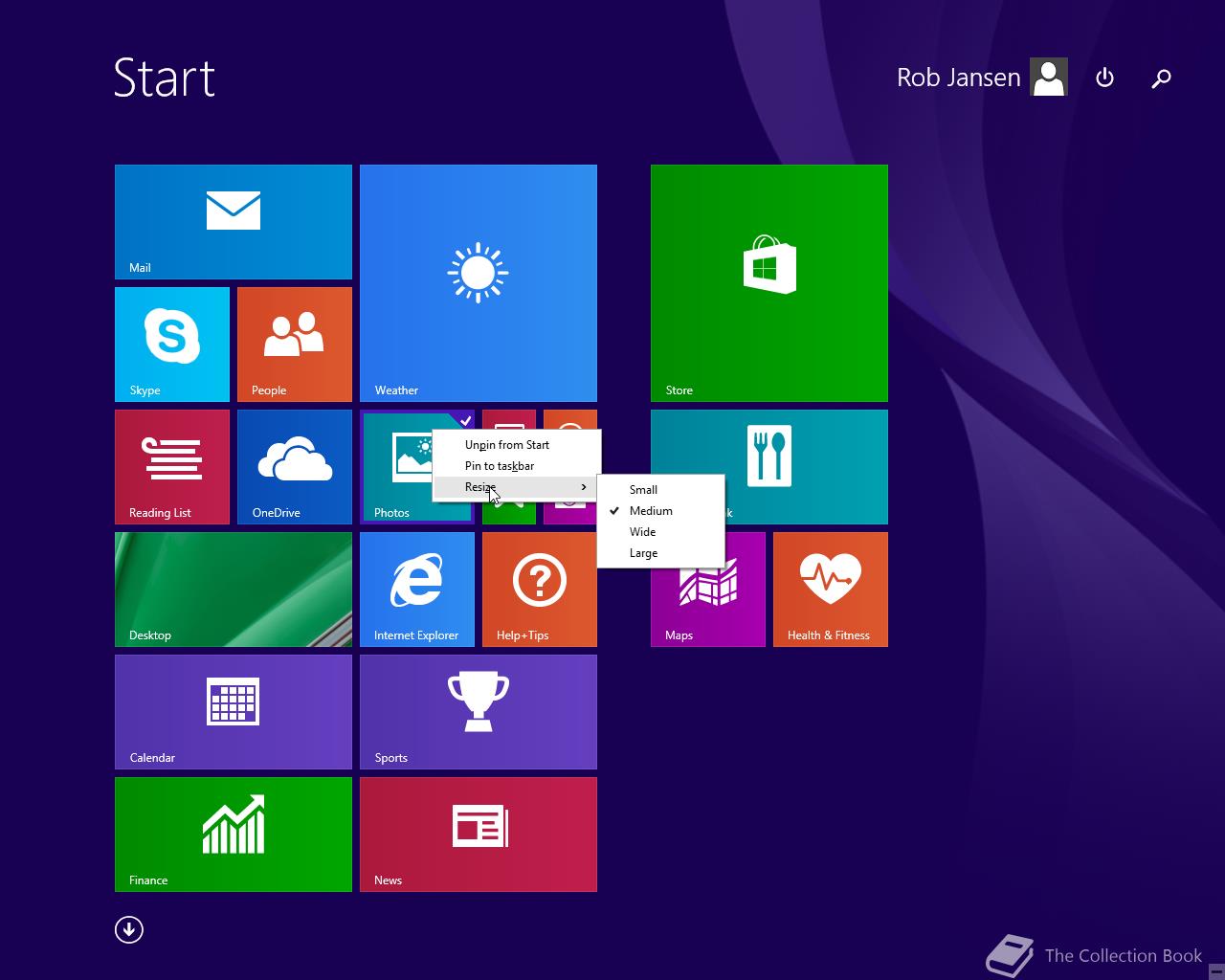The height and width of the screenshot is (980, 1225).
Task: Set tile size to Large
Action: point(660,553)
